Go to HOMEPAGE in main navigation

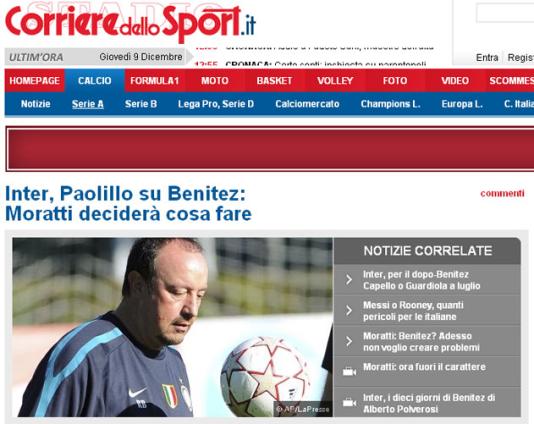[34, 81]
